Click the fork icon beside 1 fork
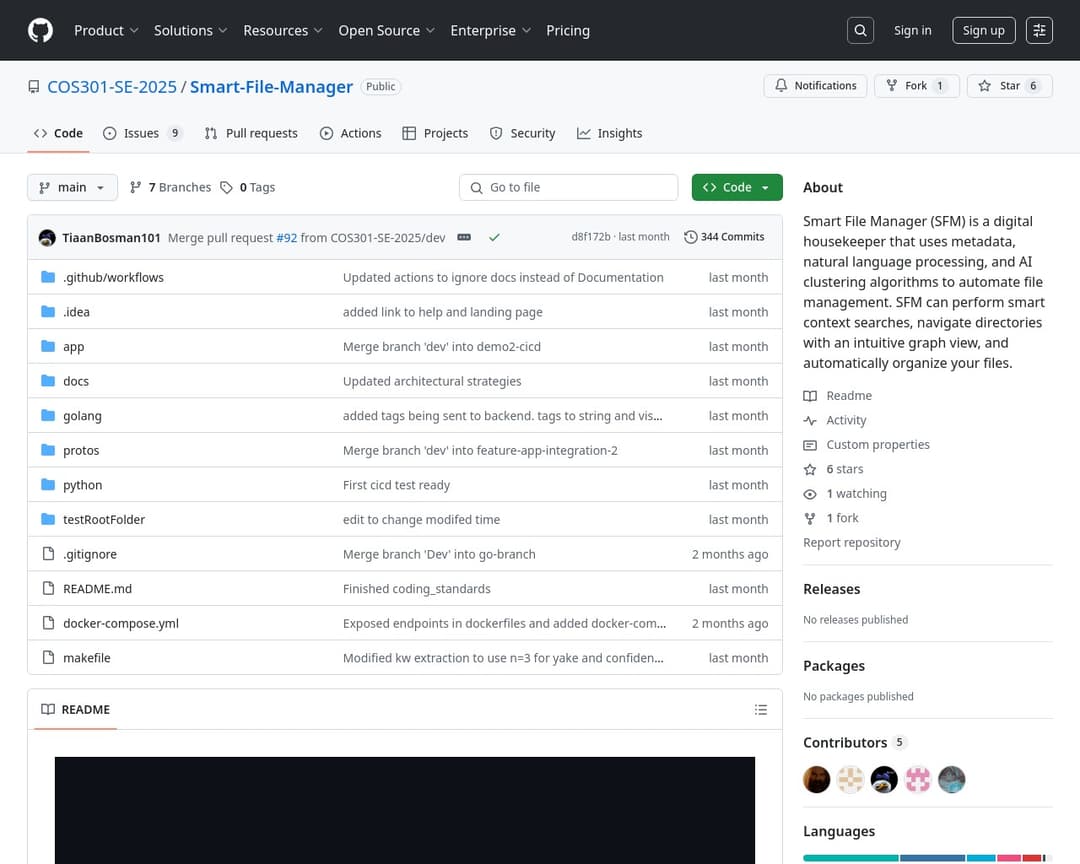Screen dimensions: 1080x864 click(810, 518)
